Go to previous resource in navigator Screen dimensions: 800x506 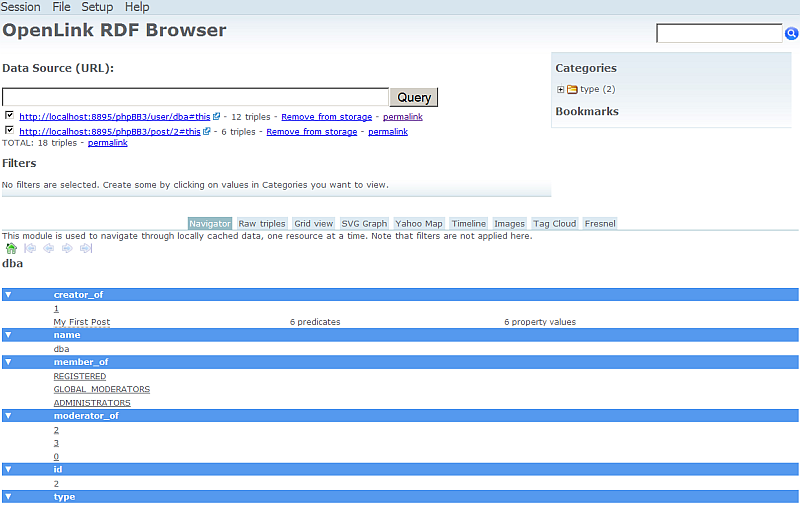click(x=48, y=248)
